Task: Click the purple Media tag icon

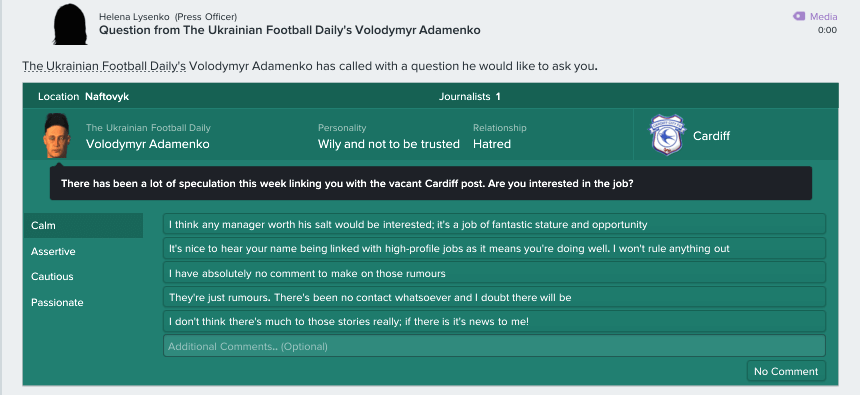Action: [799, 16]
